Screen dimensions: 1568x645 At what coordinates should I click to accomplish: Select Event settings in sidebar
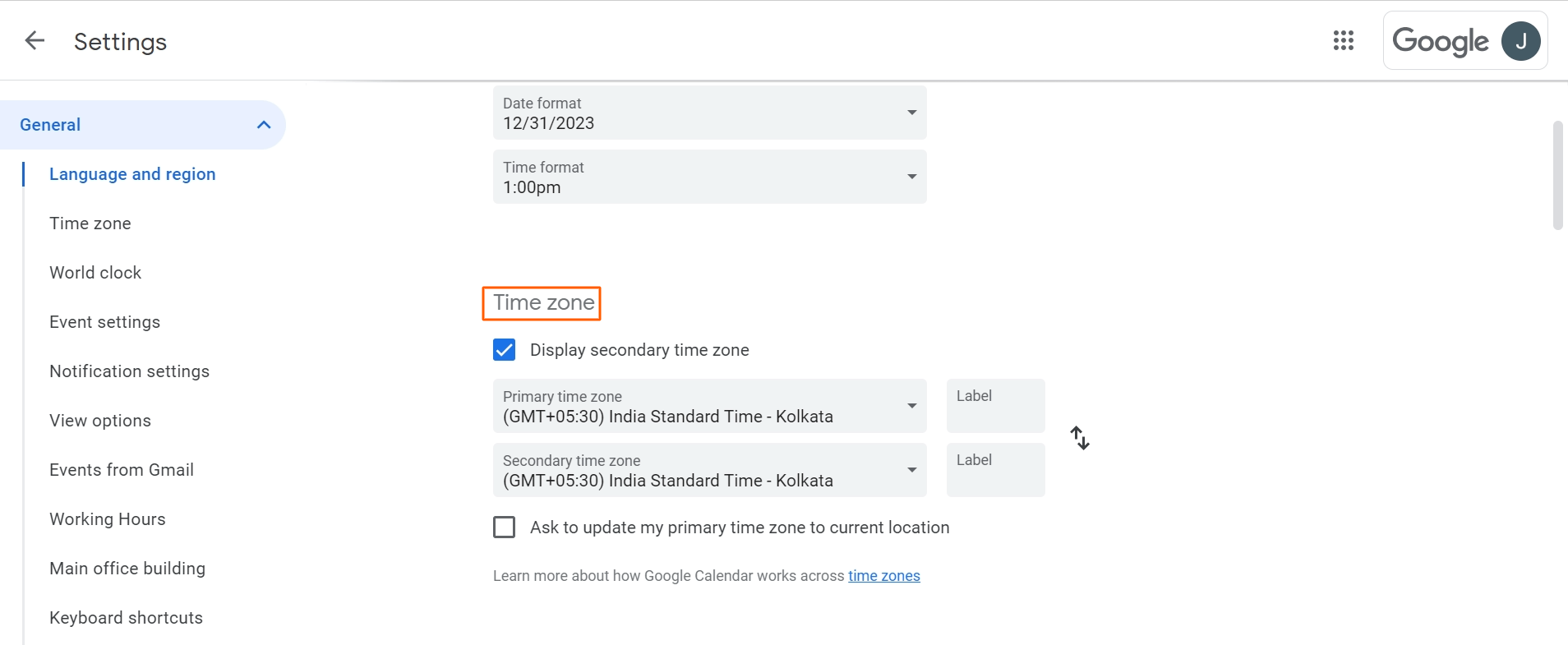click(104, 322)
